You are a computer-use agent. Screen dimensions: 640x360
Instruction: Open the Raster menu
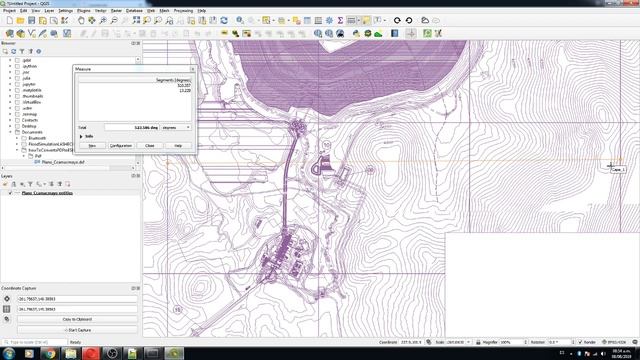(116, 11)
